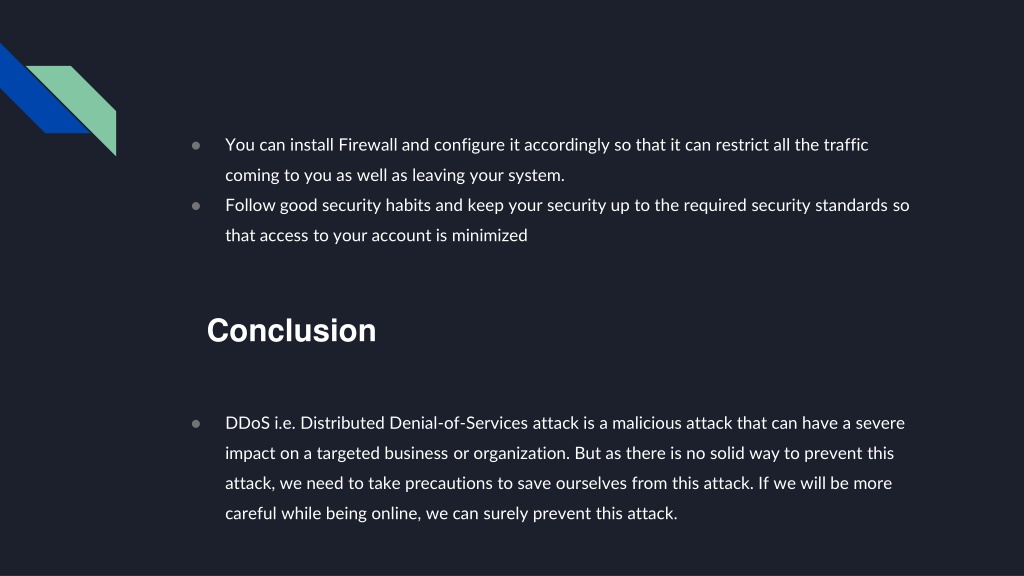Click the line starting 'impact on a targeted business'

point(559,453)
